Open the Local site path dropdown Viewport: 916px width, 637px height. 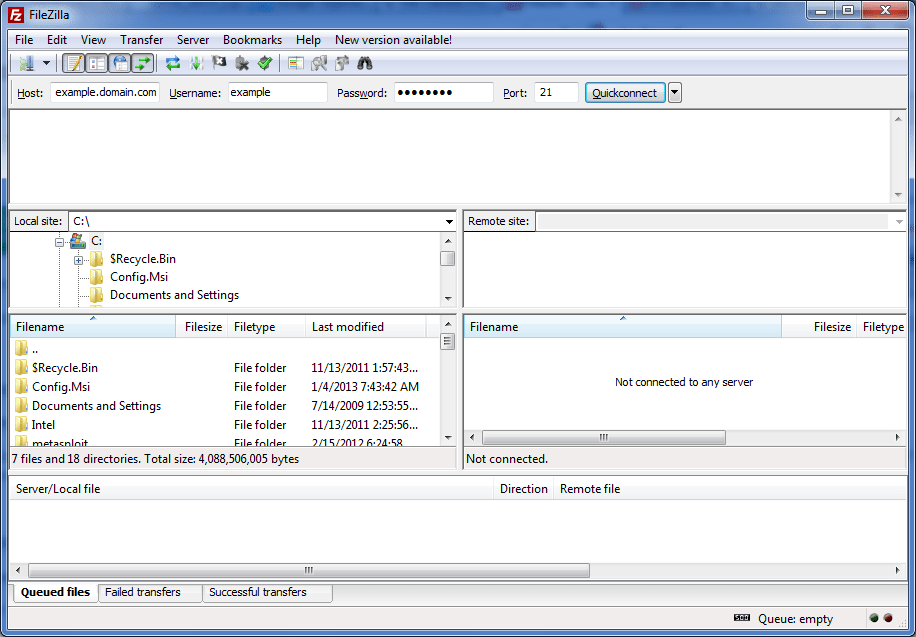pyautogui.click(x=449, y=220)
